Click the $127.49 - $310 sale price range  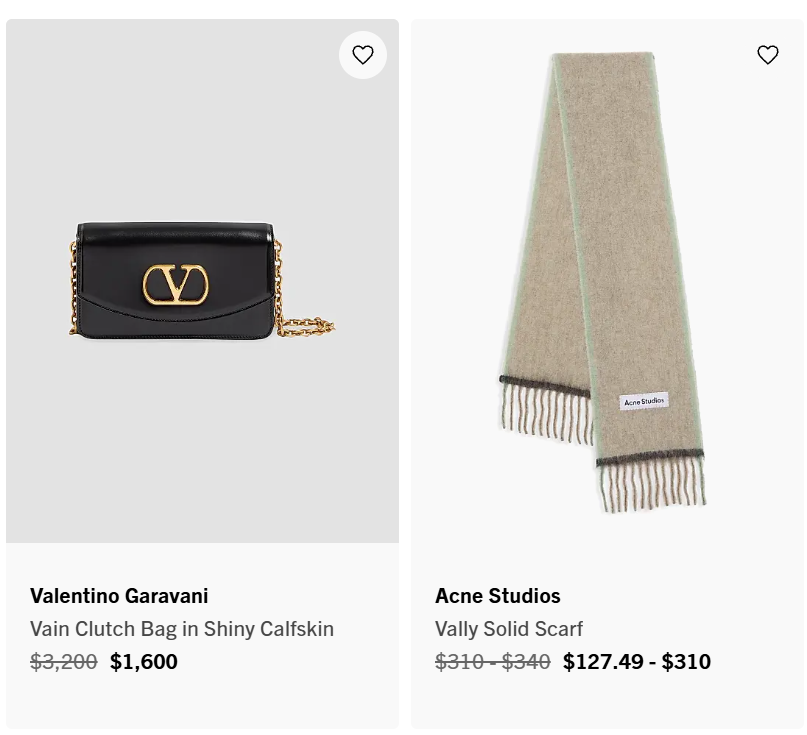coord(637,661)
